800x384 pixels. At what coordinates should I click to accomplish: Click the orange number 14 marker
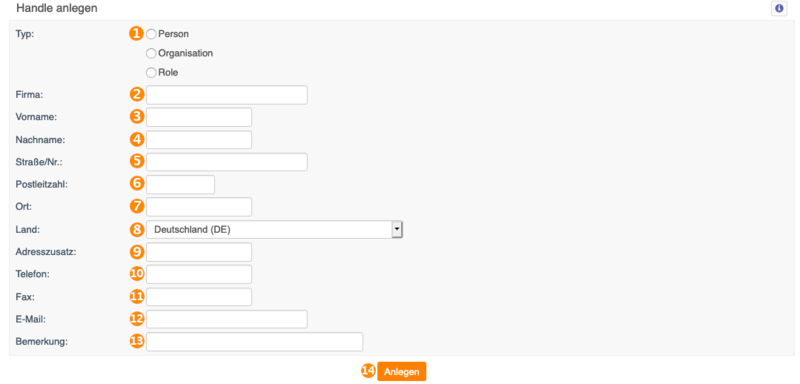tap(368, 371)
